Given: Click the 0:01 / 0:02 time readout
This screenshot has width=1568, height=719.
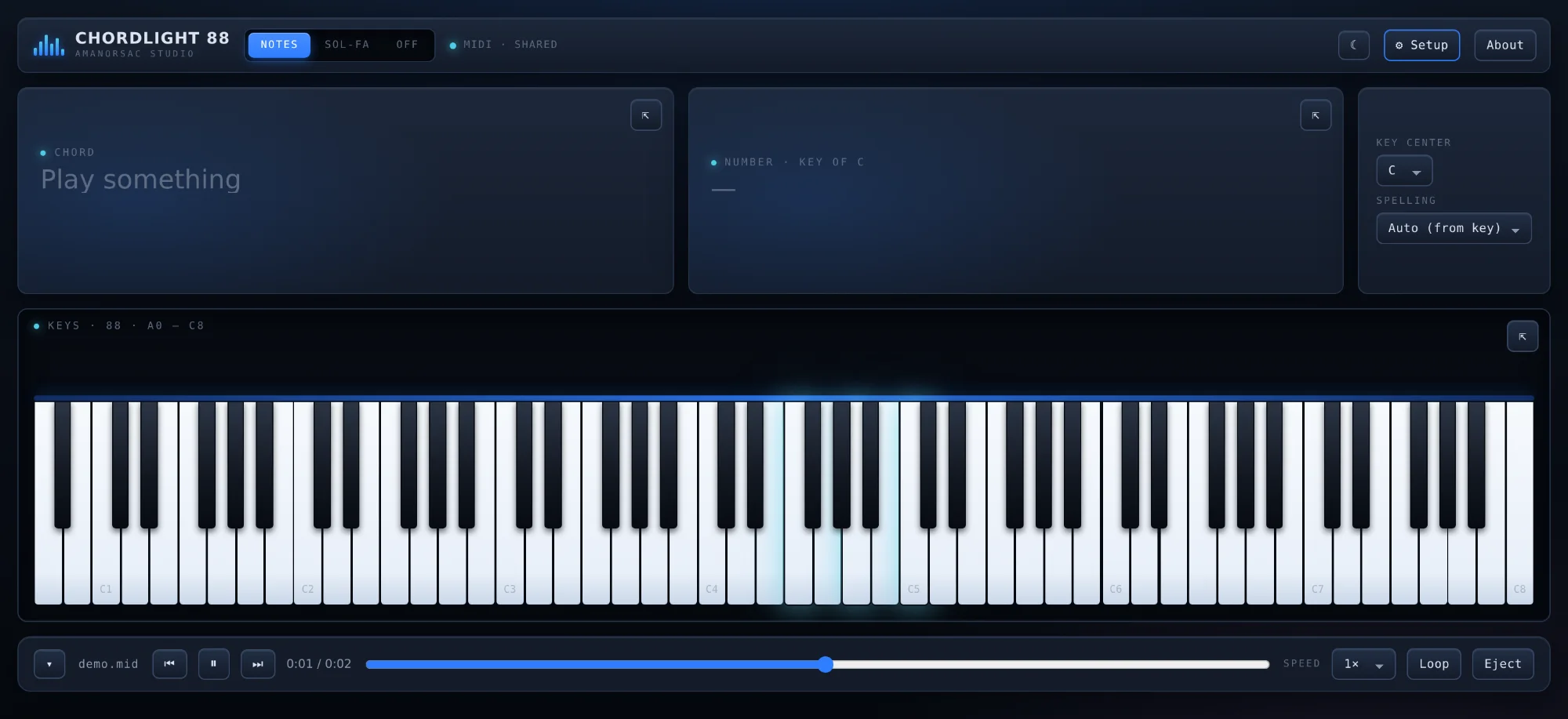Looking at the screenshot, I should [319, 664].
